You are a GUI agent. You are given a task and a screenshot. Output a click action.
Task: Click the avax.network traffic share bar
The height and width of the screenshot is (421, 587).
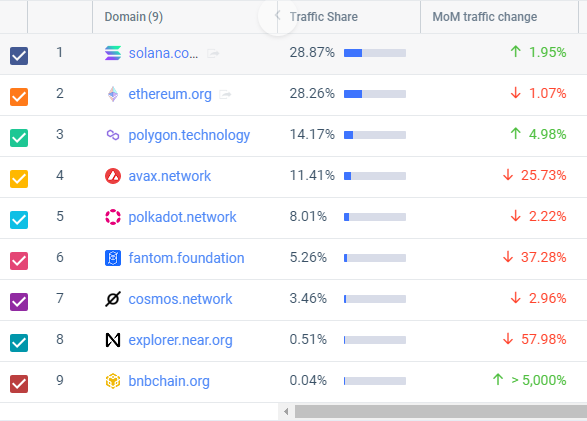point(375,176)
